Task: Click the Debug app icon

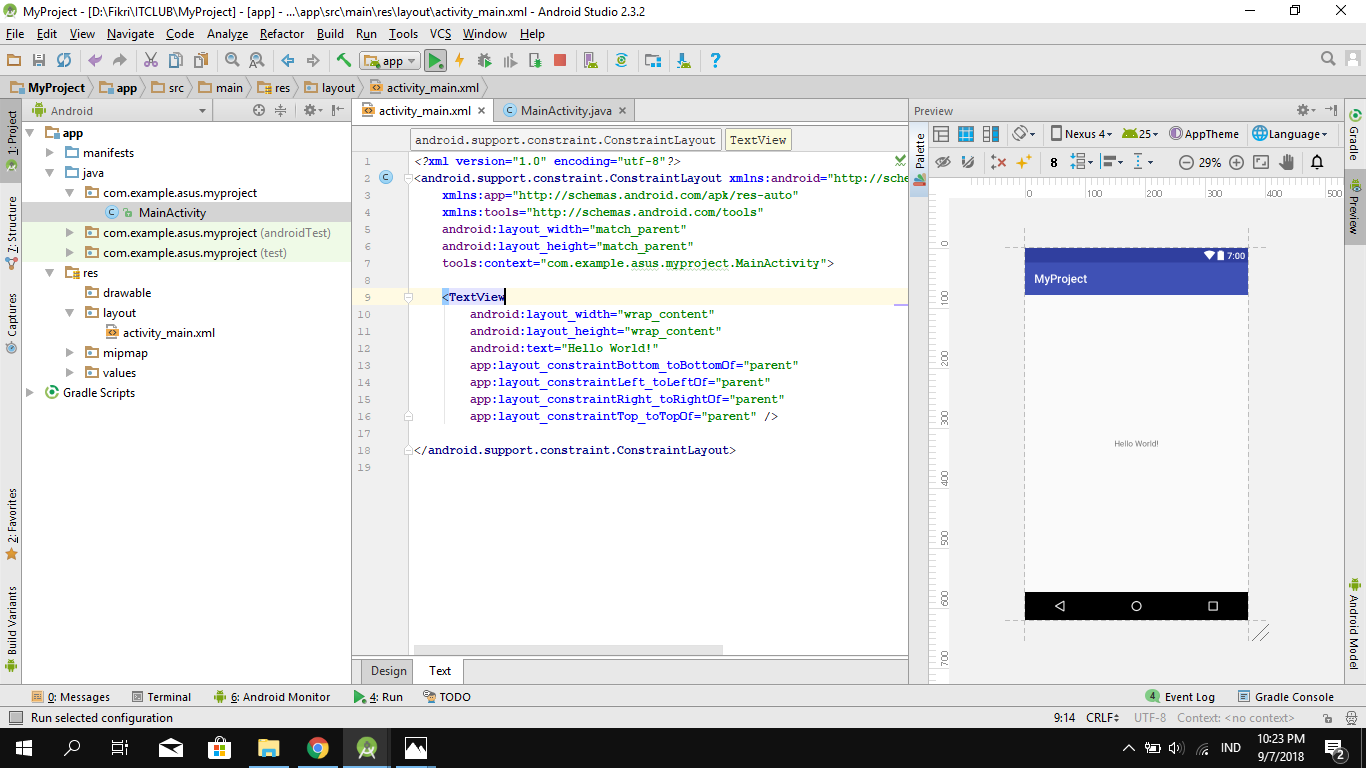Action: click(x=484, y=60)
